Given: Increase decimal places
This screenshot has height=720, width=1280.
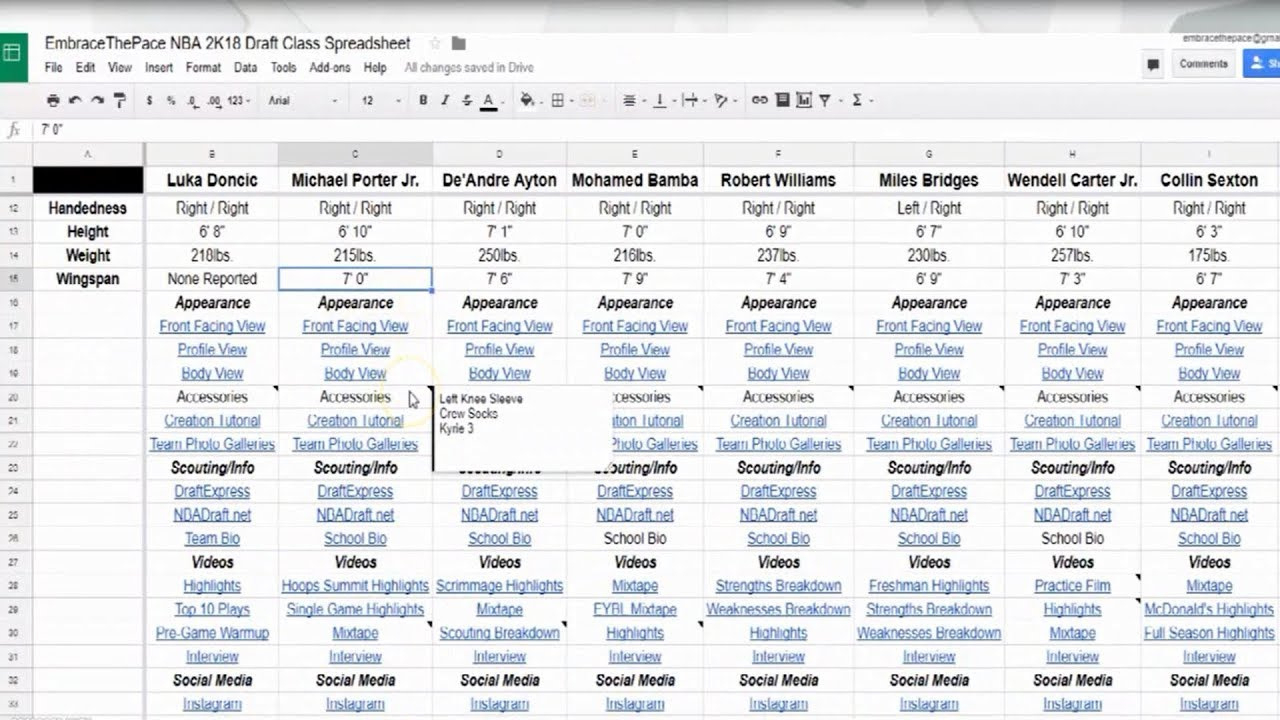Looking at the screenshot, I should (x=214, y=100).
